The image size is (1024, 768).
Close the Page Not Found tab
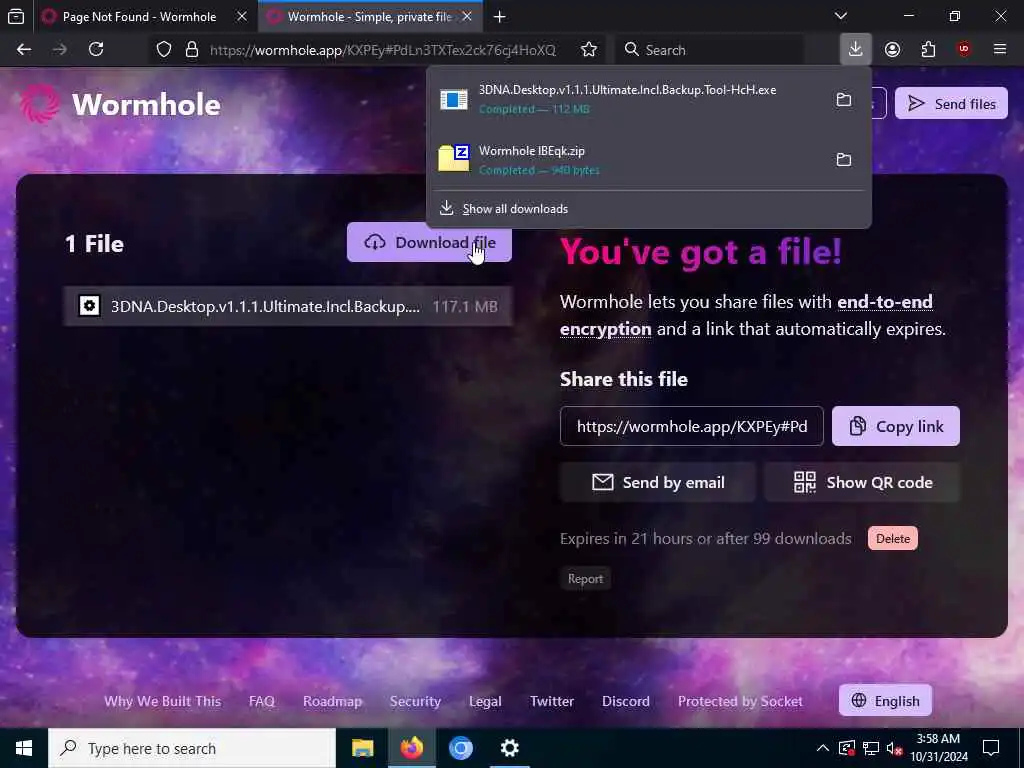point(242,16)
